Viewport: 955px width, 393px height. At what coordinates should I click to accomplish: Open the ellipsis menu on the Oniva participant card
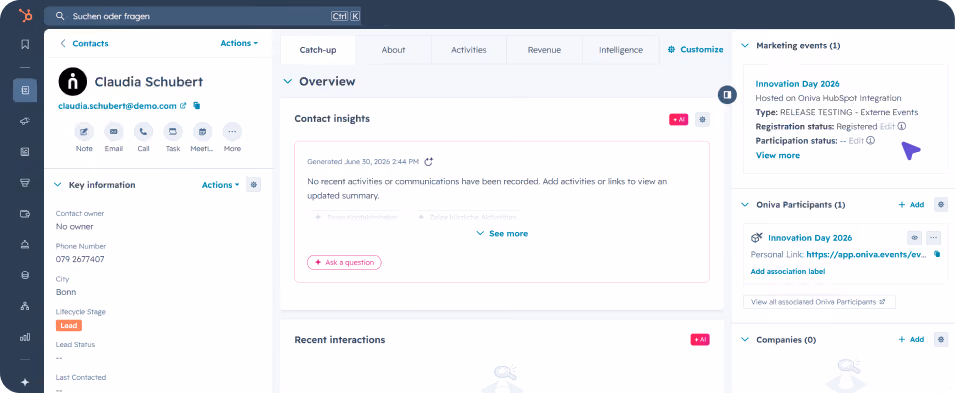tap(933, 238)
